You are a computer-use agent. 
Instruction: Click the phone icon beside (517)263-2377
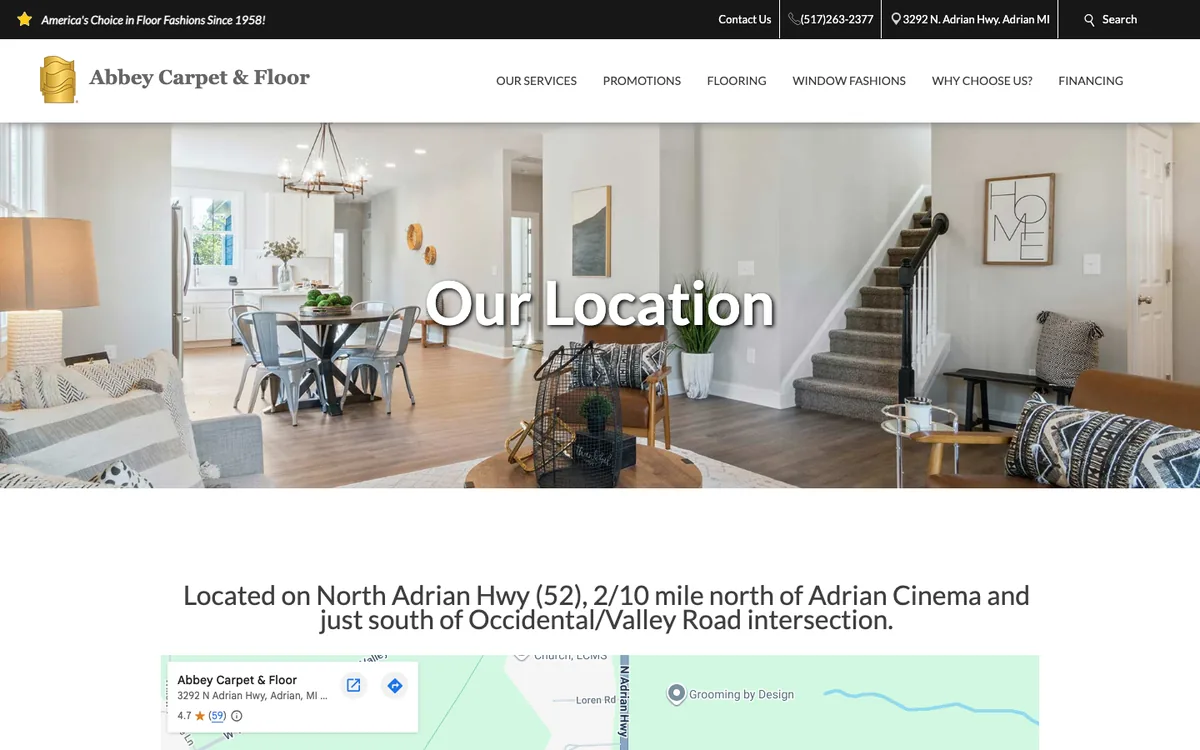[794, 19]
